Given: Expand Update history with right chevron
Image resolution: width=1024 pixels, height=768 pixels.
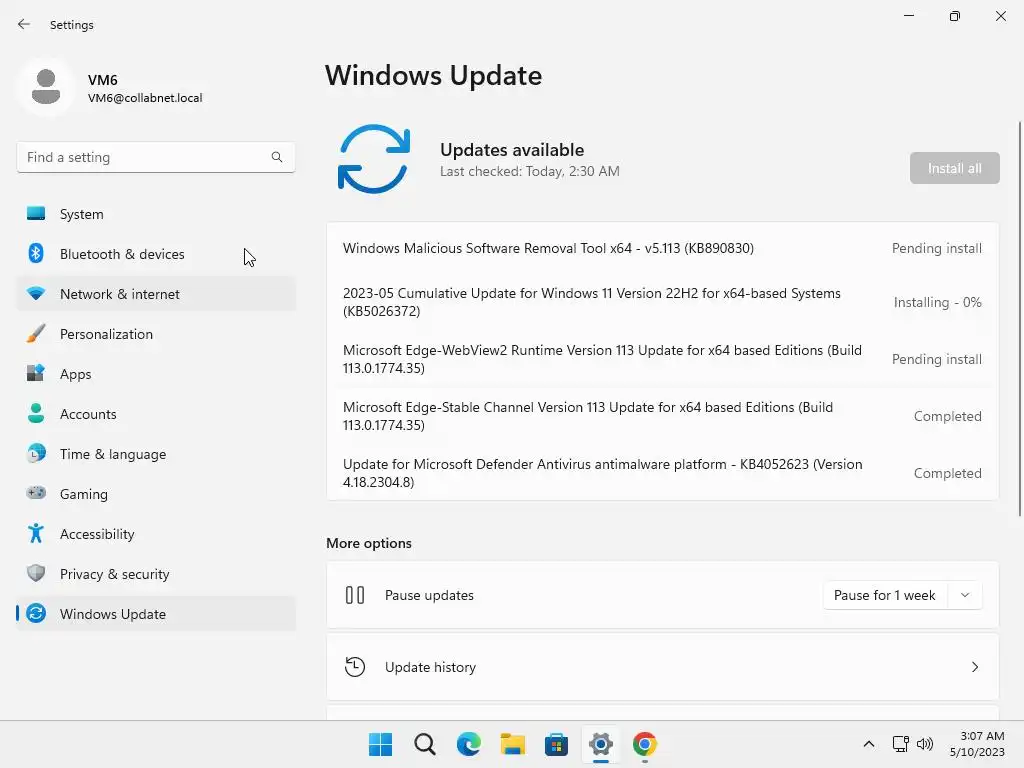Looking at the screenshot, I should (x=974, y=667).
